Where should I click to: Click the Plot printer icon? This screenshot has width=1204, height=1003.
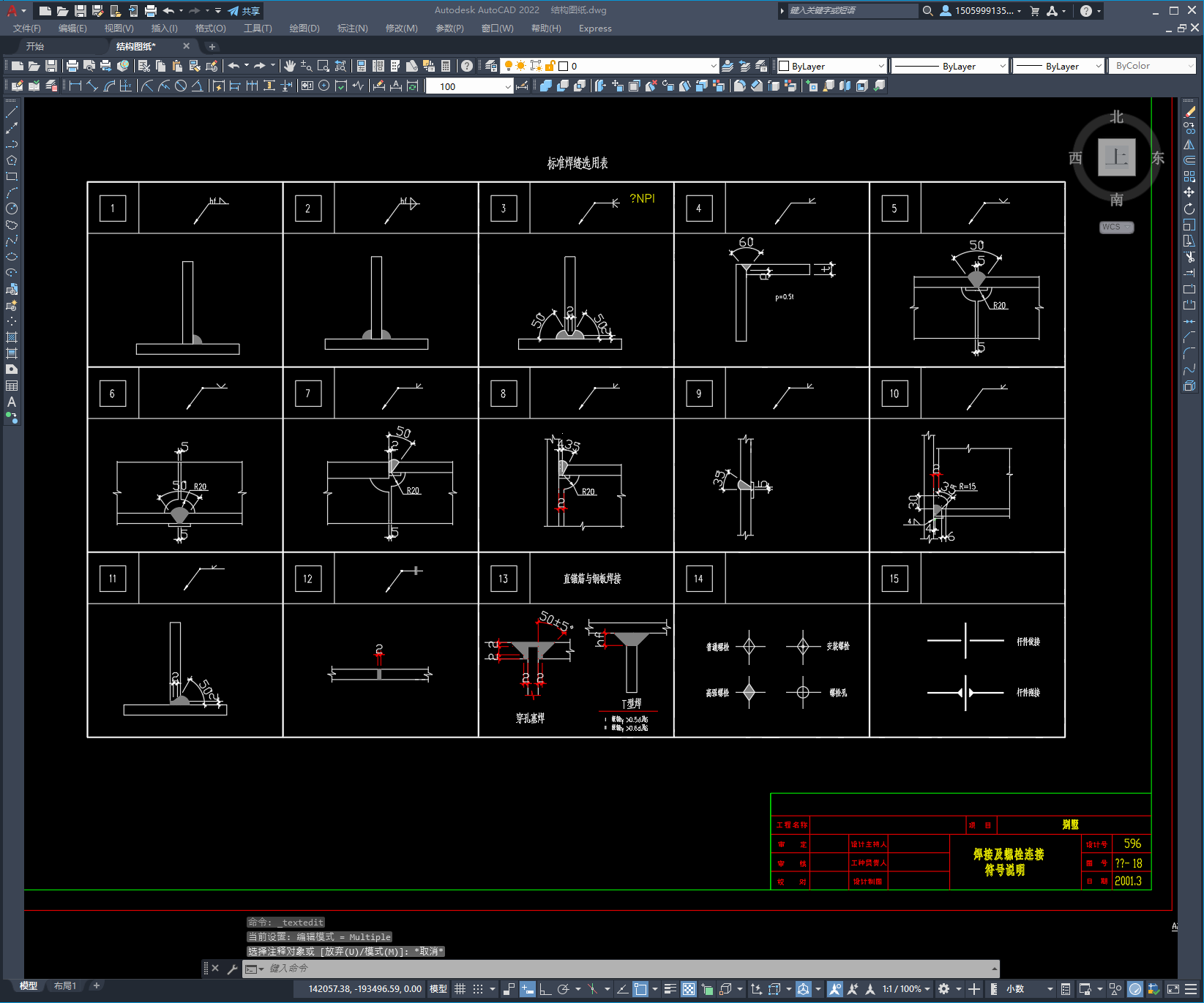pos(72,66)
